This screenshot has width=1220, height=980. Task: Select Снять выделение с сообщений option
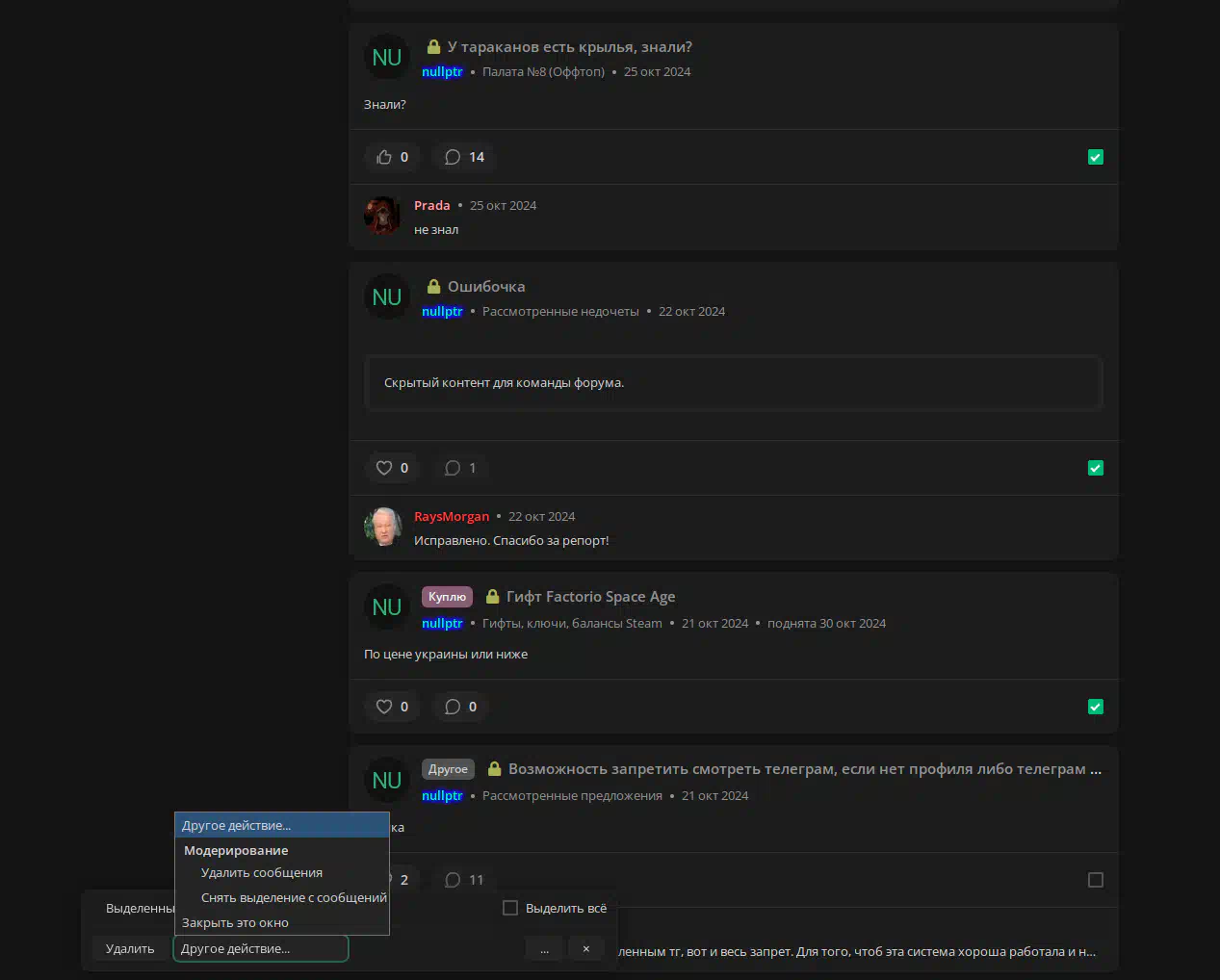pyautogui.click(x=294, y=897)
